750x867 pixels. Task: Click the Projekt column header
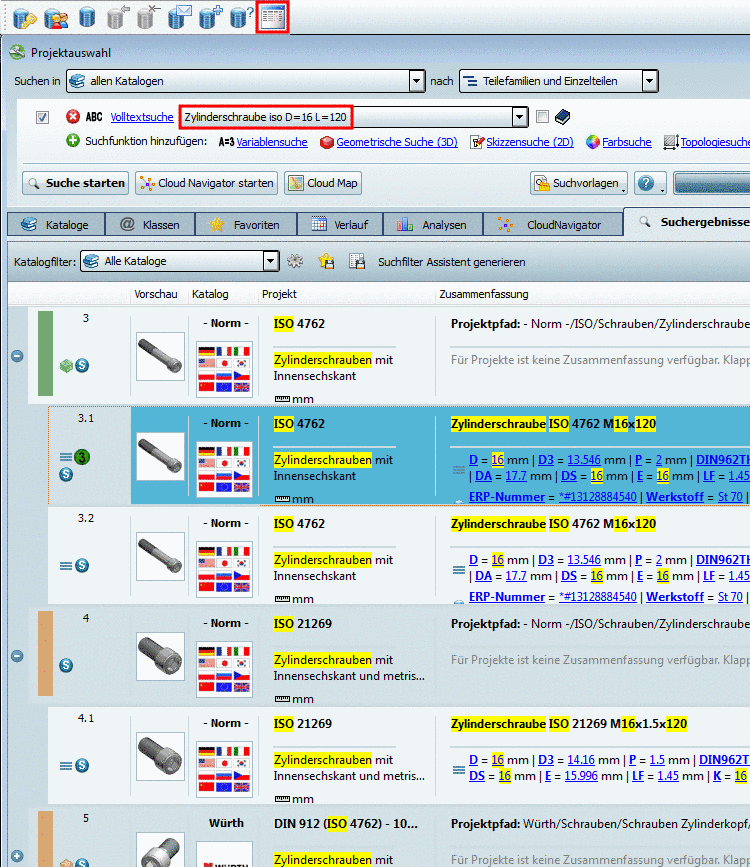click(x=279, y=294)
